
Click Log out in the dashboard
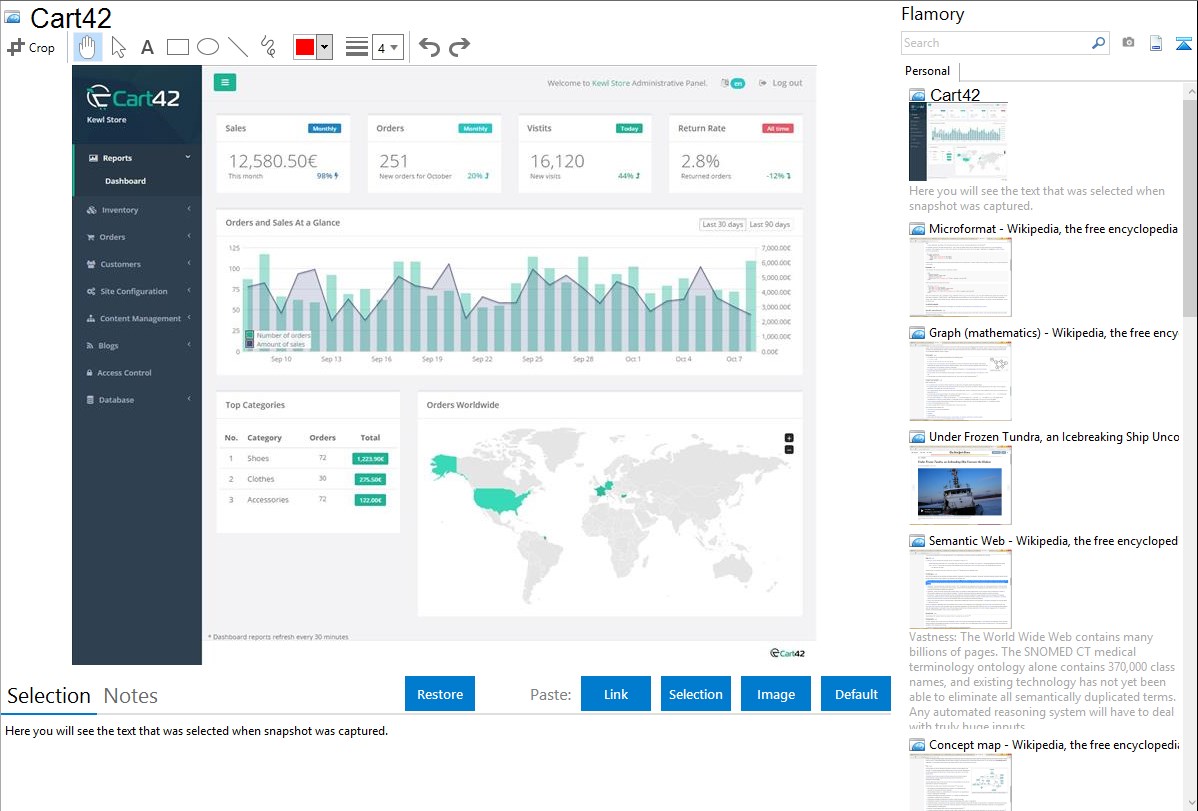click(x=781, y=83)
